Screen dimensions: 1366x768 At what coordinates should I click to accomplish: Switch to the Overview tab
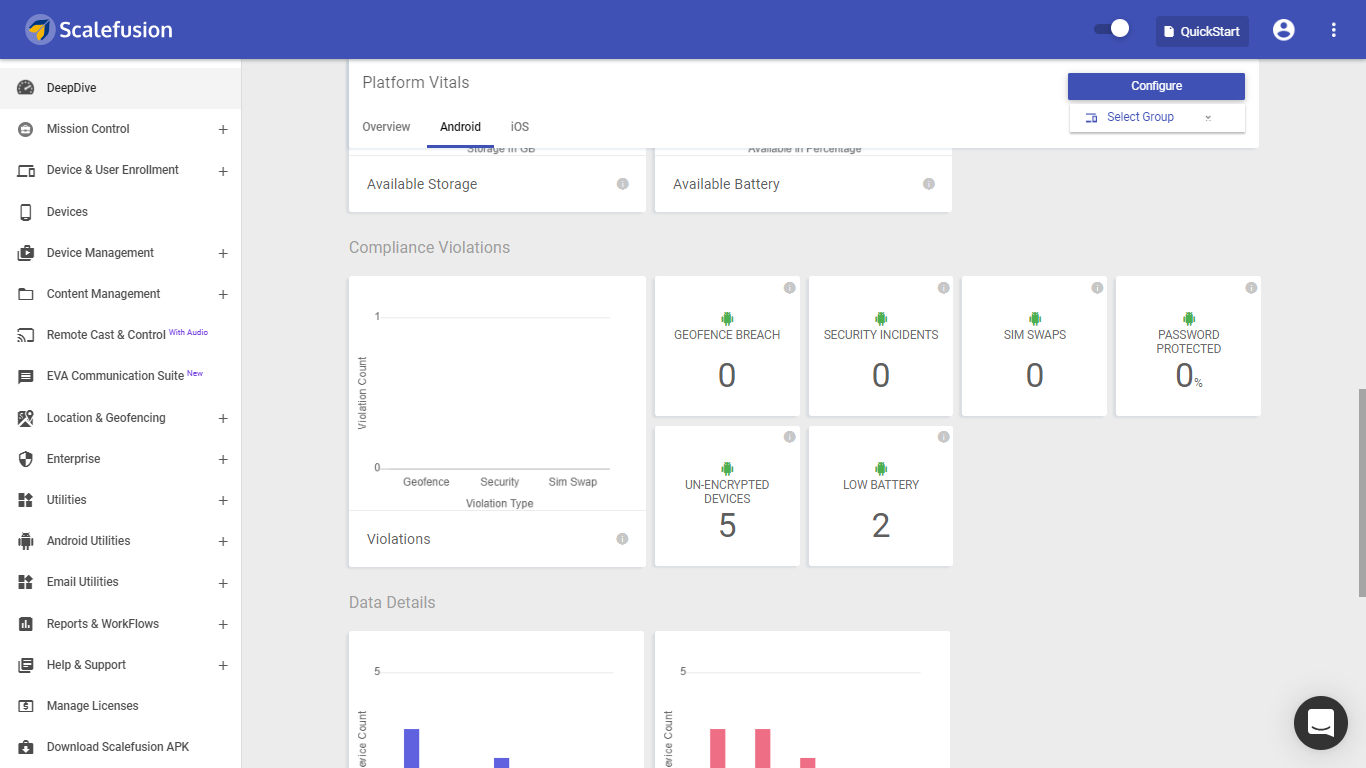tap(386, 127)
